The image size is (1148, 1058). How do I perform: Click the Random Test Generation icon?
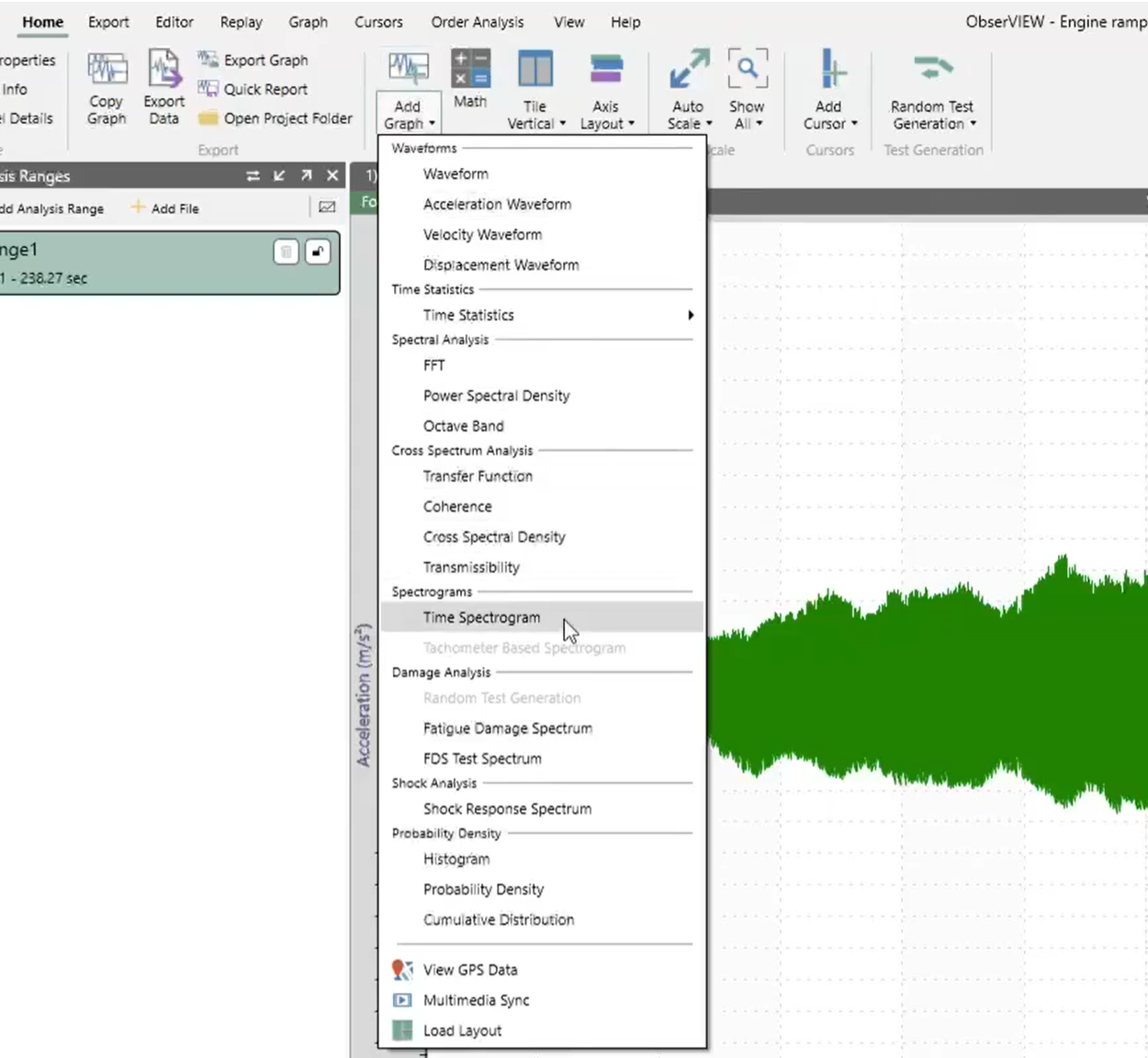click(x=933, y=67)
